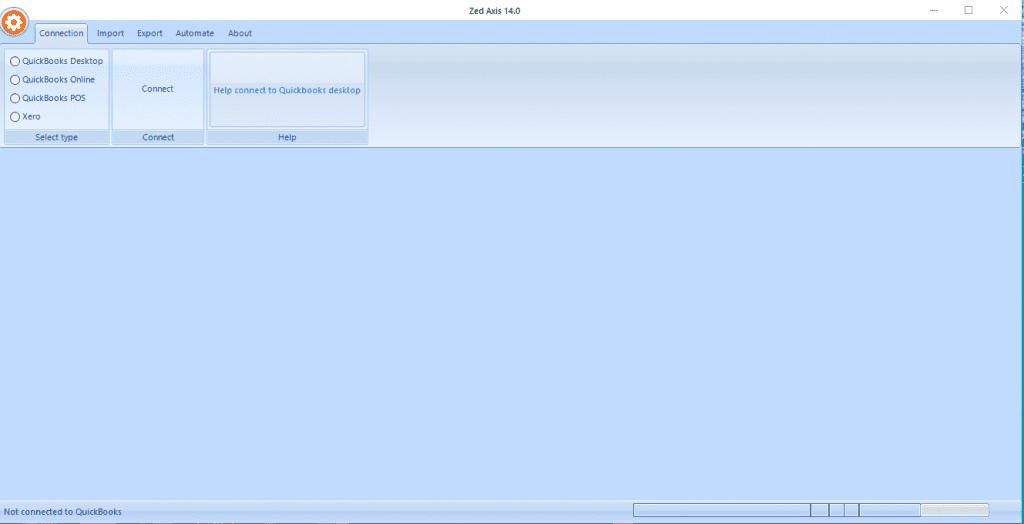This screenshot has height=524, width=1024.
Task: Go to the Automate tab
Action: click(x=195, y=33)
